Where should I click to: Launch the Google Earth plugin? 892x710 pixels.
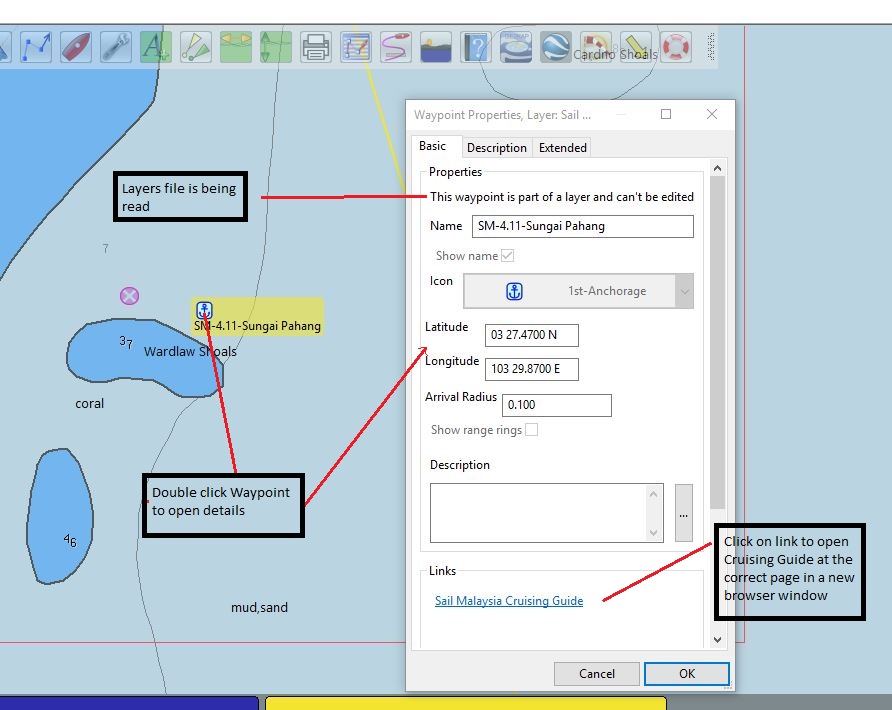556,46
